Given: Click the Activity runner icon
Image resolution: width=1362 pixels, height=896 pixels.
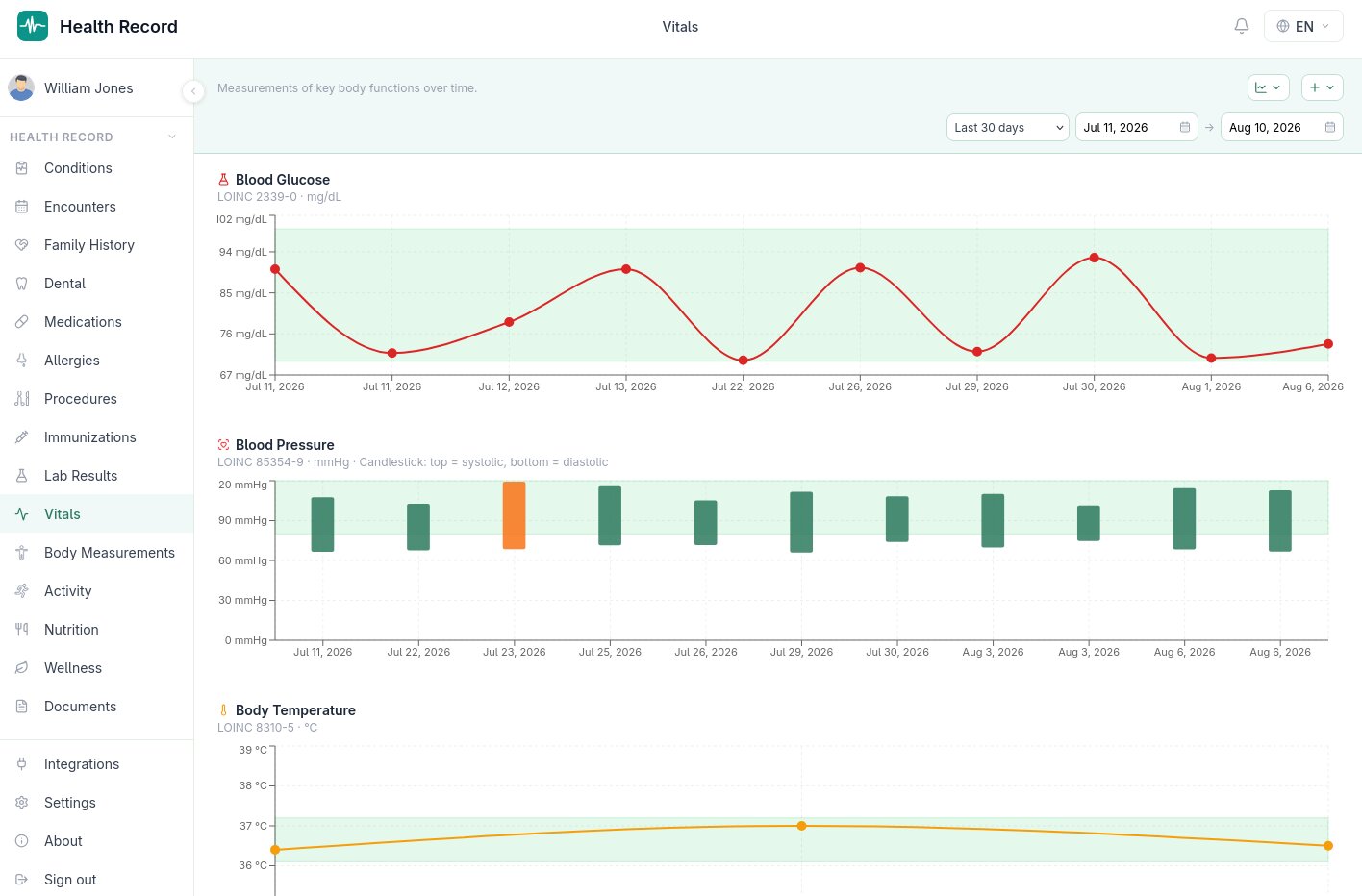Looking at the screenshot, I should (x=22, y=591).
